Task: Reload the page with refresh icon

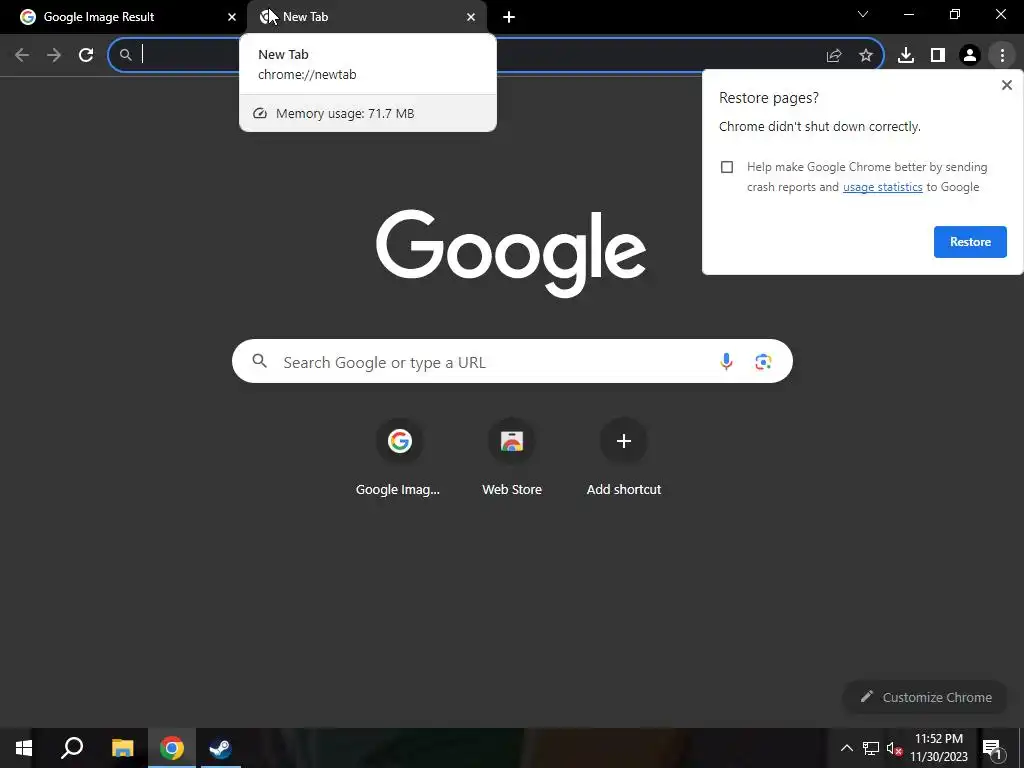Action: point(86,55)
